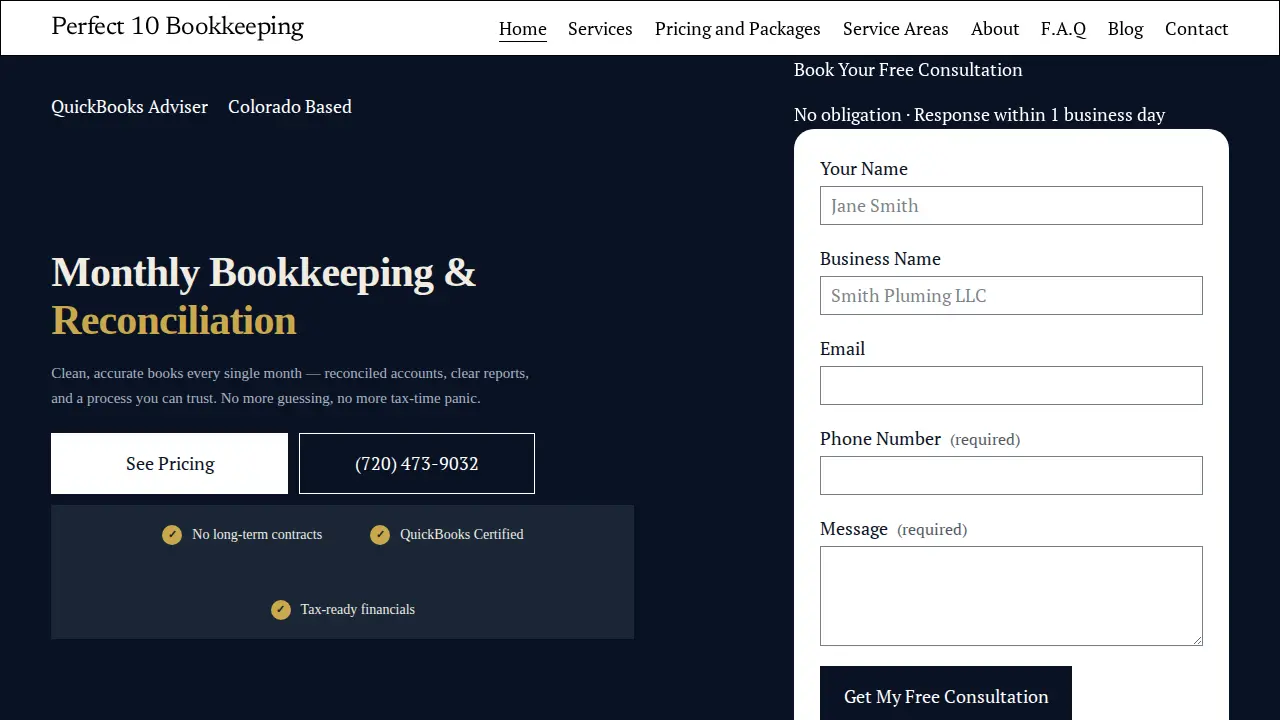Click the Email field label
1280x720 pixels.
tap(842, 349)
